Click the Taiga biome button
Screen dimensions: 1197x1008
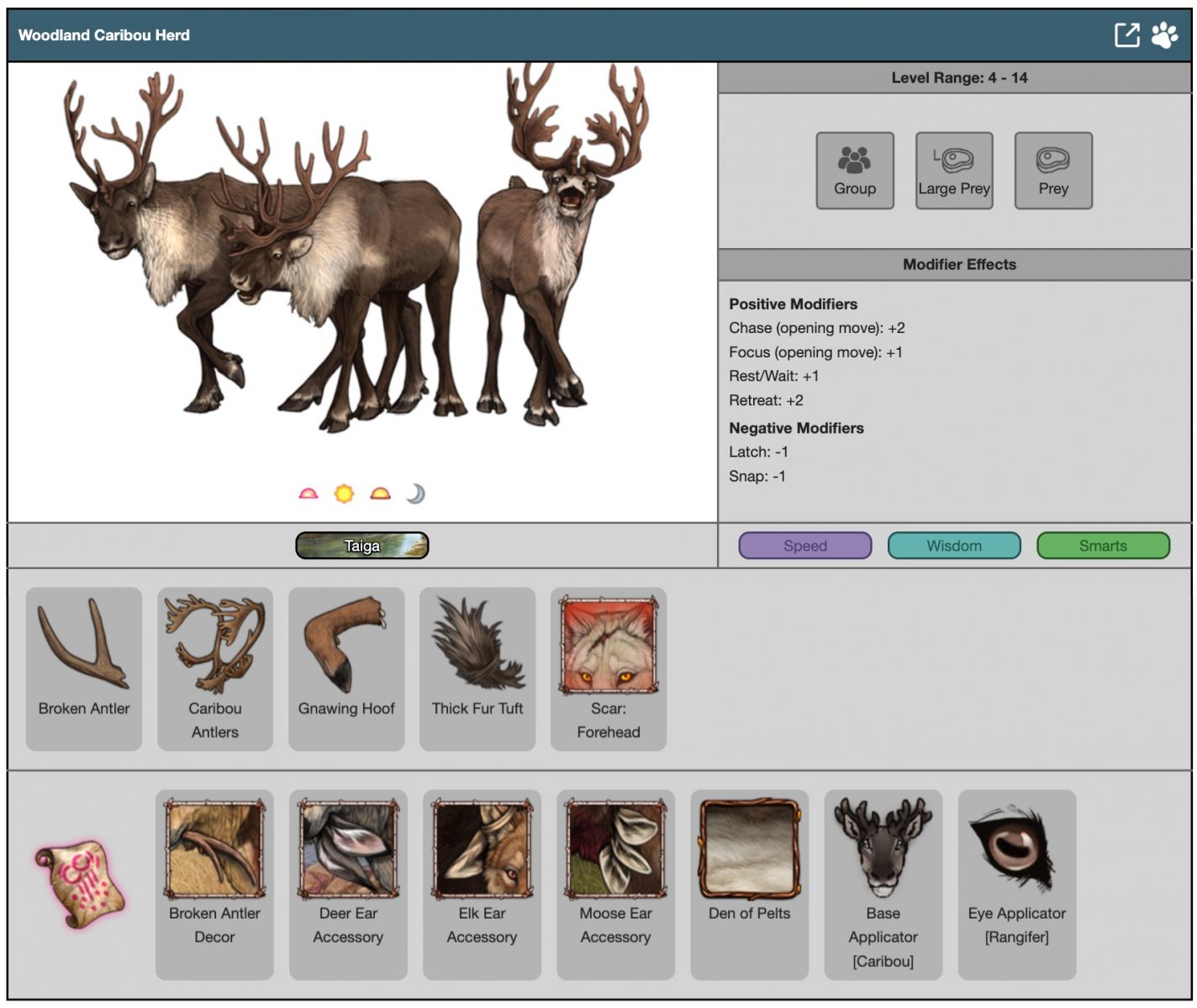[362, 546]
